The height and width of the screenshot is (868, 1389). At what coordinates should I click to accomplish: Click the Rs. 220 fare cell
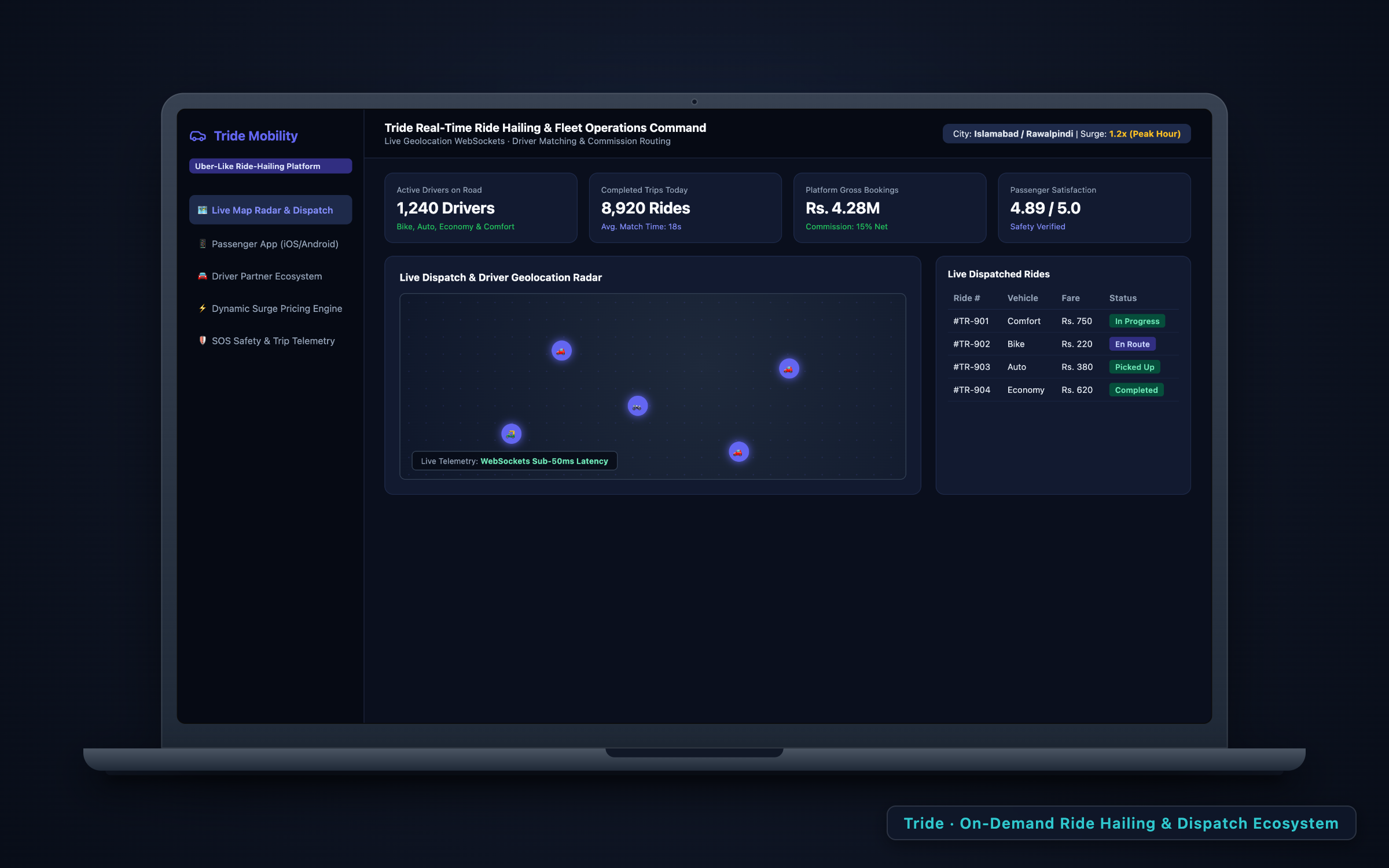tap(1076, 344)
